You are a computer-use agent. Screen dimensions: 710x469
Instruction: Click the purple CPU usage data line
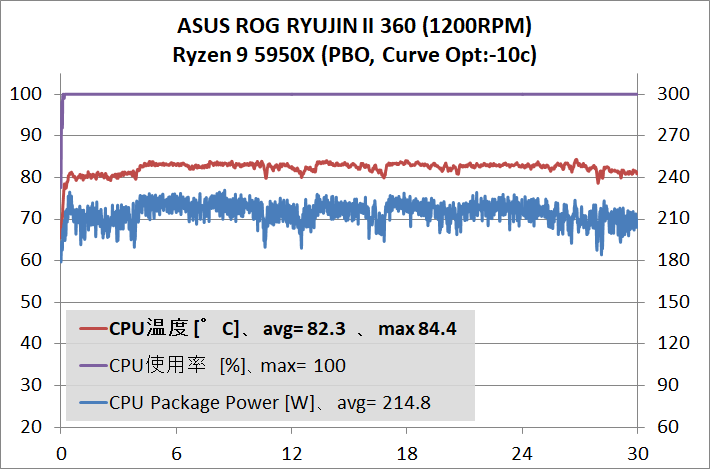349,94
